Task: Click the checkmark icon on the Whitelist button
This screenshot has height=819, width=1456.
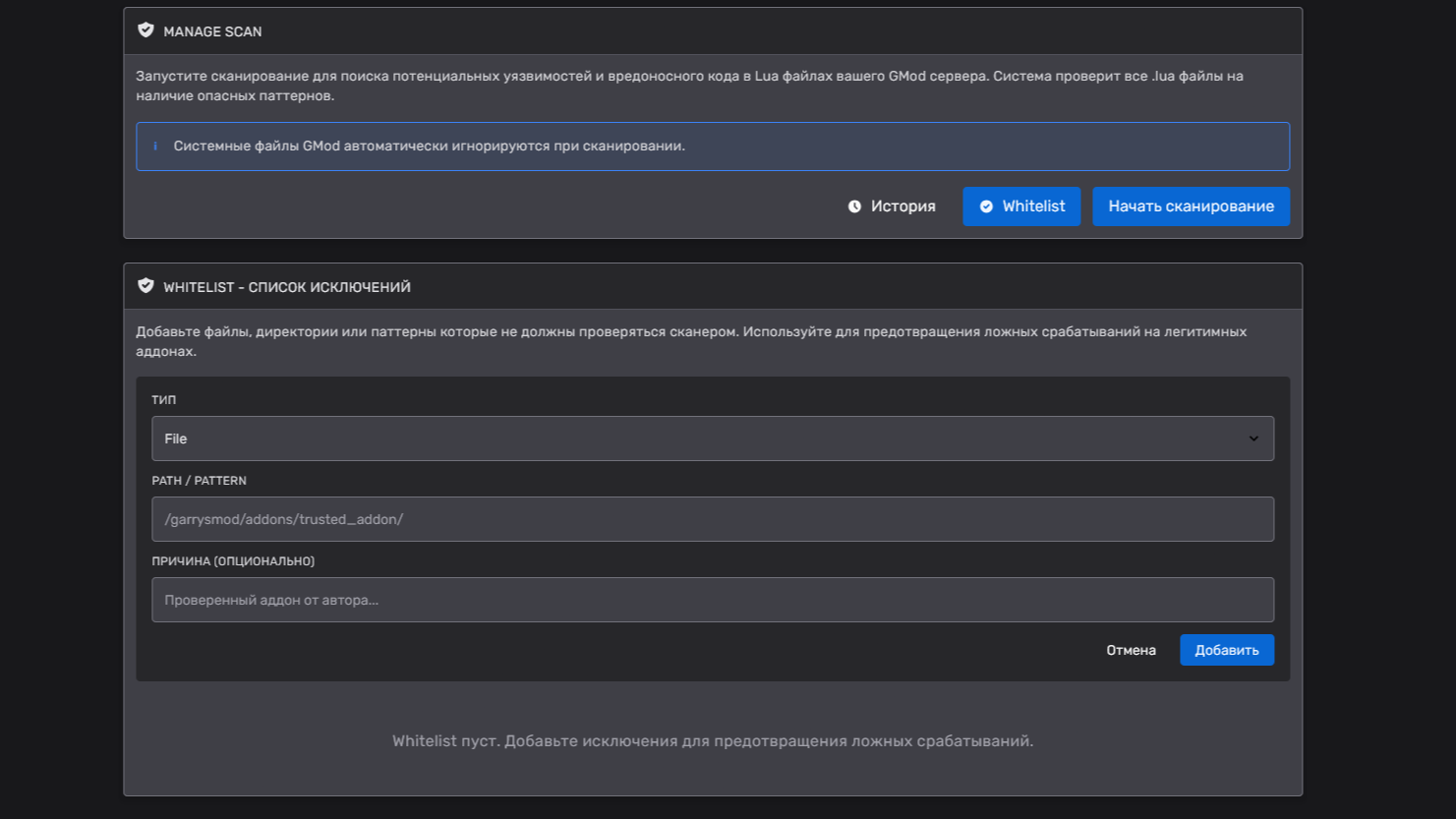Action: coord(986,206)
